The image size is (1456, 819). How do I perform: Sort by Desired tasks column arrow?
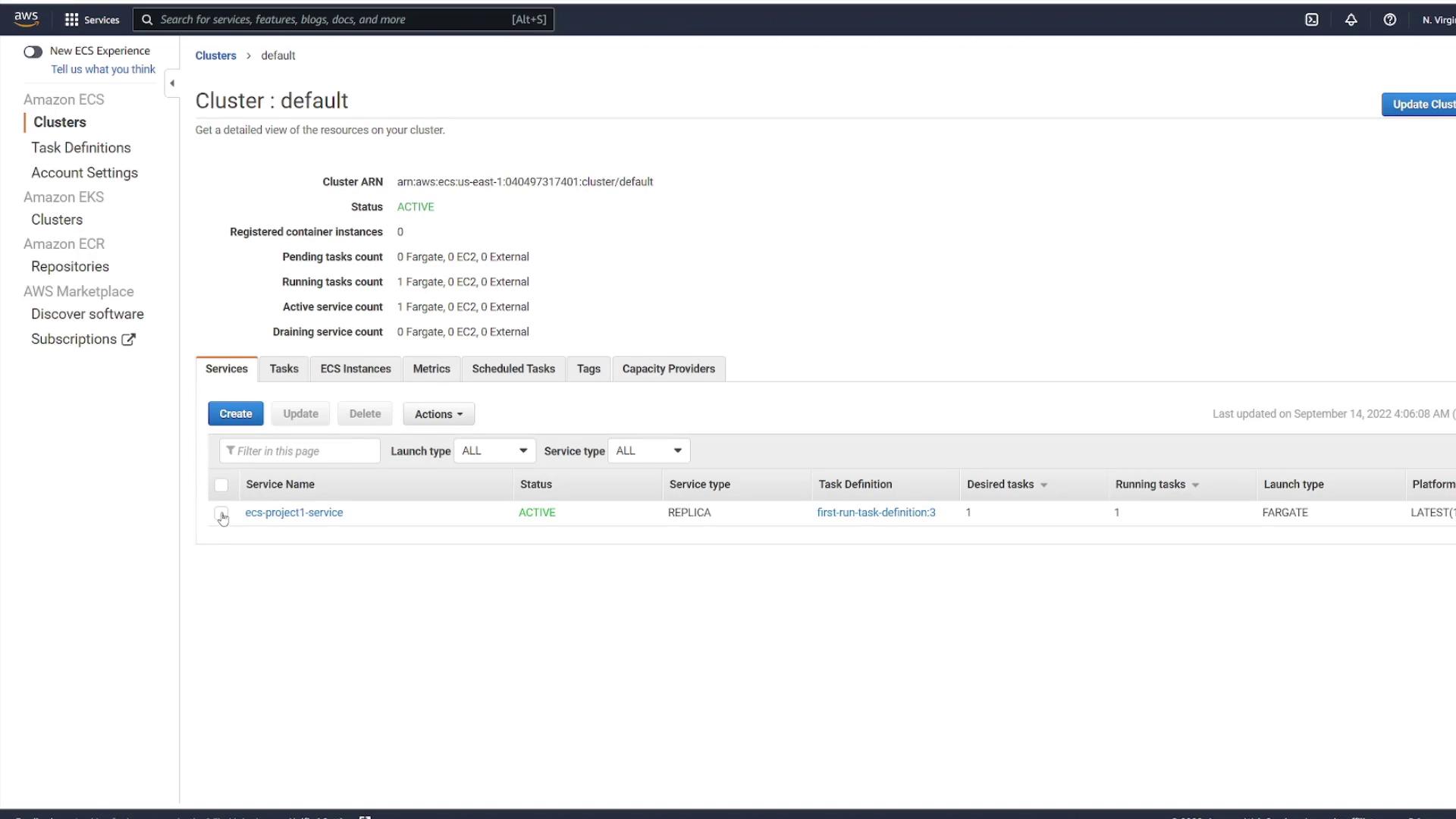(1043, 485)
